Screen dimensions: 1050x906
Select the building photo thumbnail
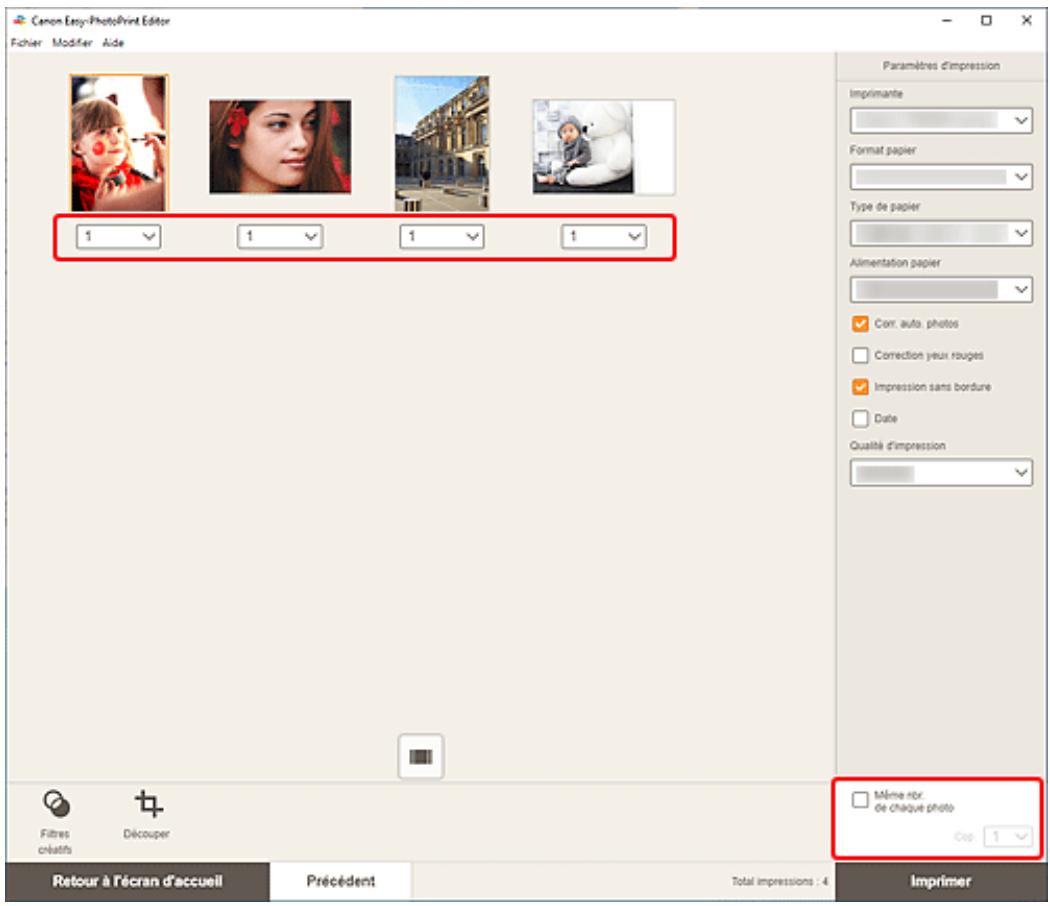[442, 143]
